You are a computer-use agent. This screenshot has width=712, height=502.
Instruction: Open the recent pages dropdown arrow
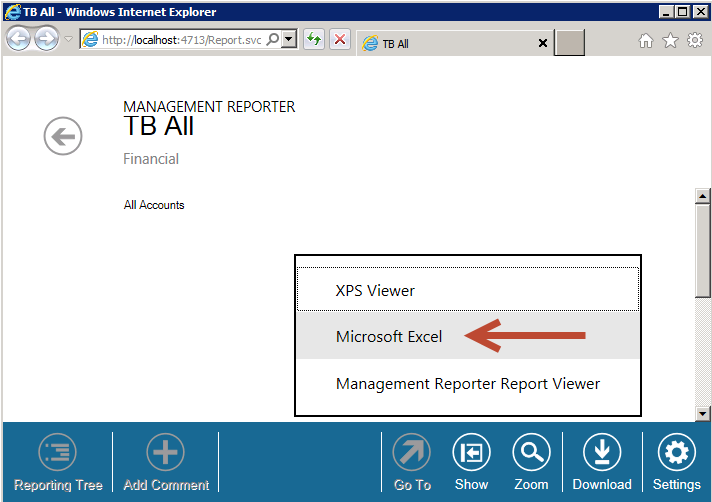click(69, 39)
